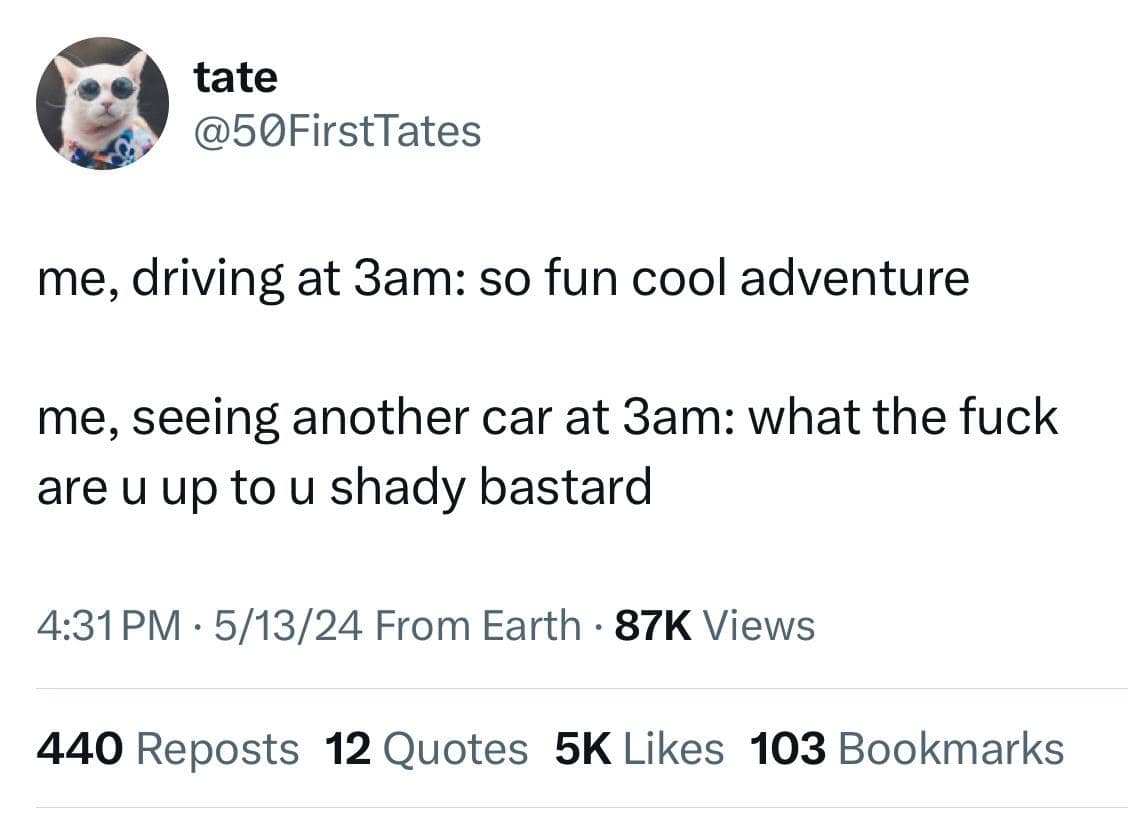Click the From Earth location label
This screenshot has width=1128, height=823.
coord(480,626)
